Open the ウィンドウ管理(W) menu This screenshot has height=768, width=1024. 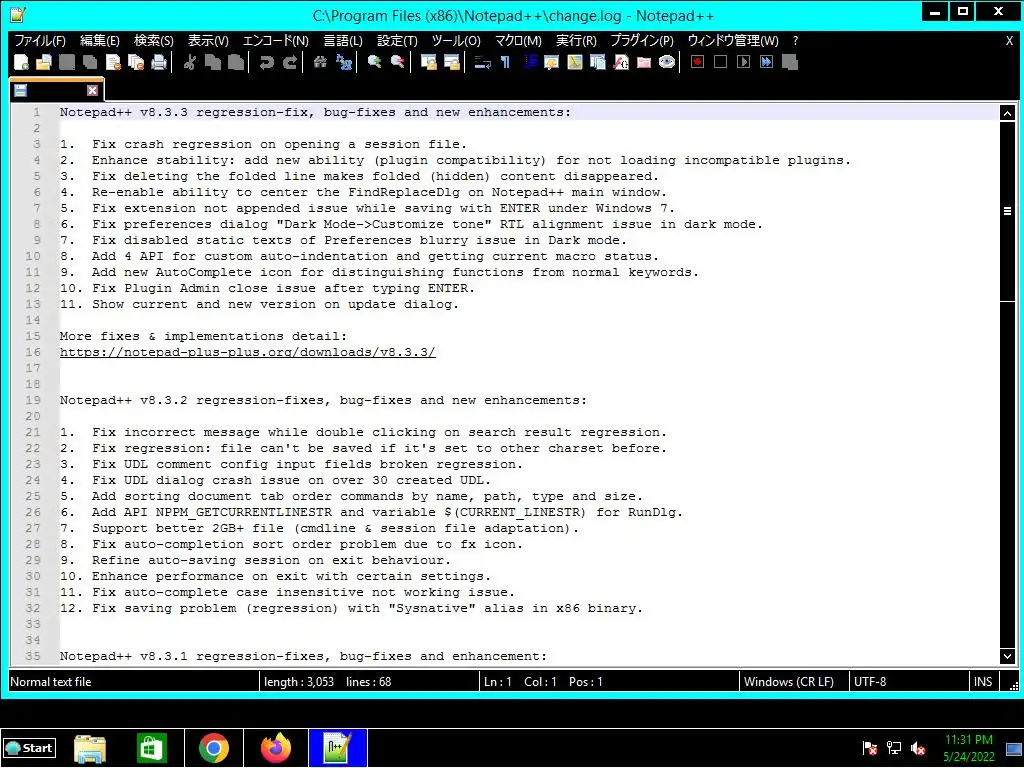tap(733, 40)
